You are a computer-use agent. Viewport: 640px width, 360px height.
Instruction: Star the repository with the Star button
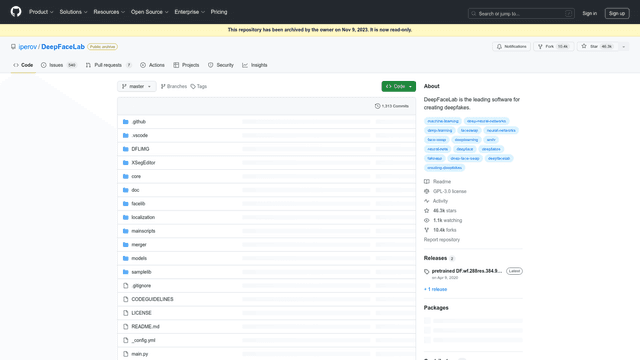tap(597, 47)
